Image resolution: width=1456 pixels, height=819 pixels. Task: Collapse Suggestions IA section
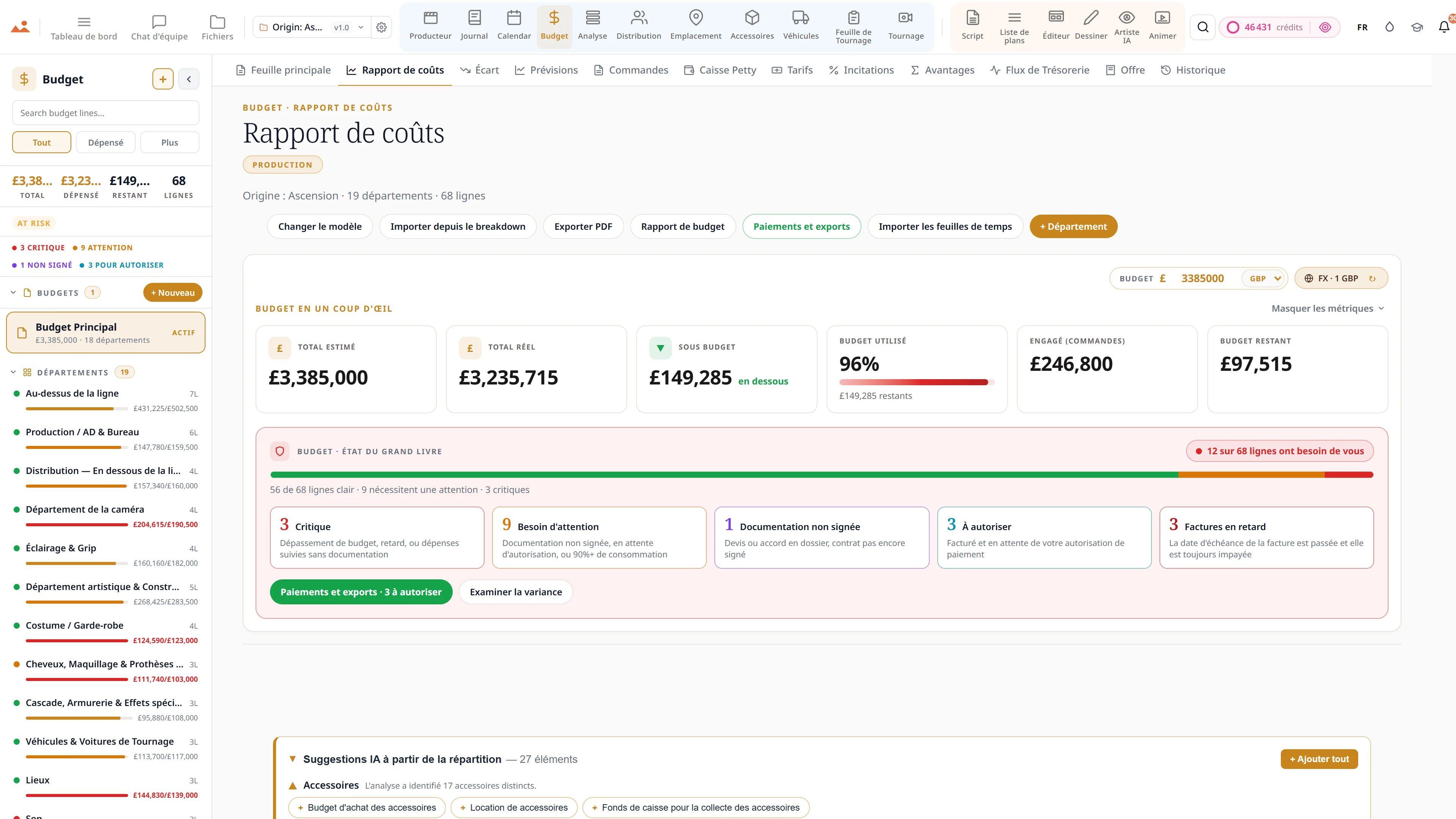[292, 759]
